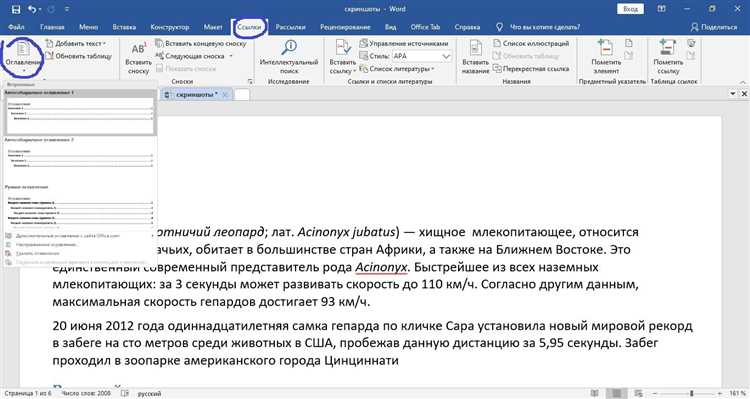Image resolution: width=750 pixels, height=399 pixels.
Task: Switch to Web Layout view icon
Action: point(638,393)
